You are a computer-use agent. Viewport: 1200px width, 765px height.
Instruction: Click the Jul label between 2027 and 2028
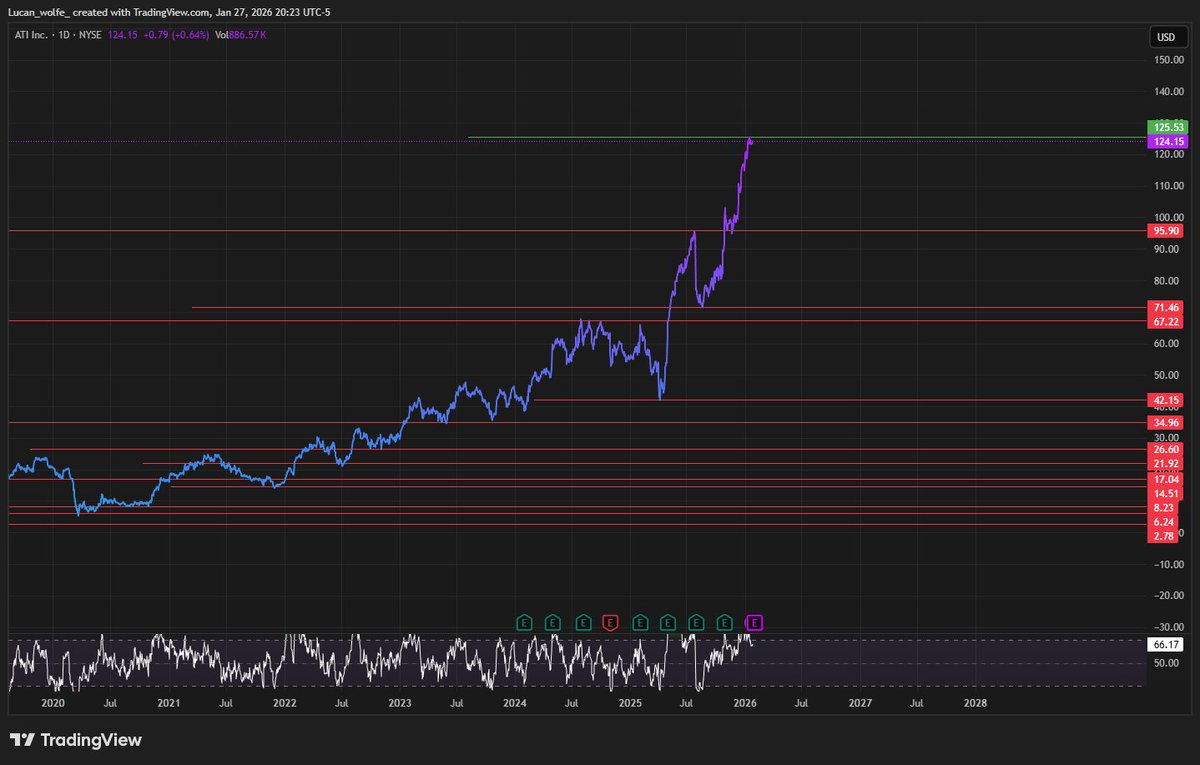917,704
